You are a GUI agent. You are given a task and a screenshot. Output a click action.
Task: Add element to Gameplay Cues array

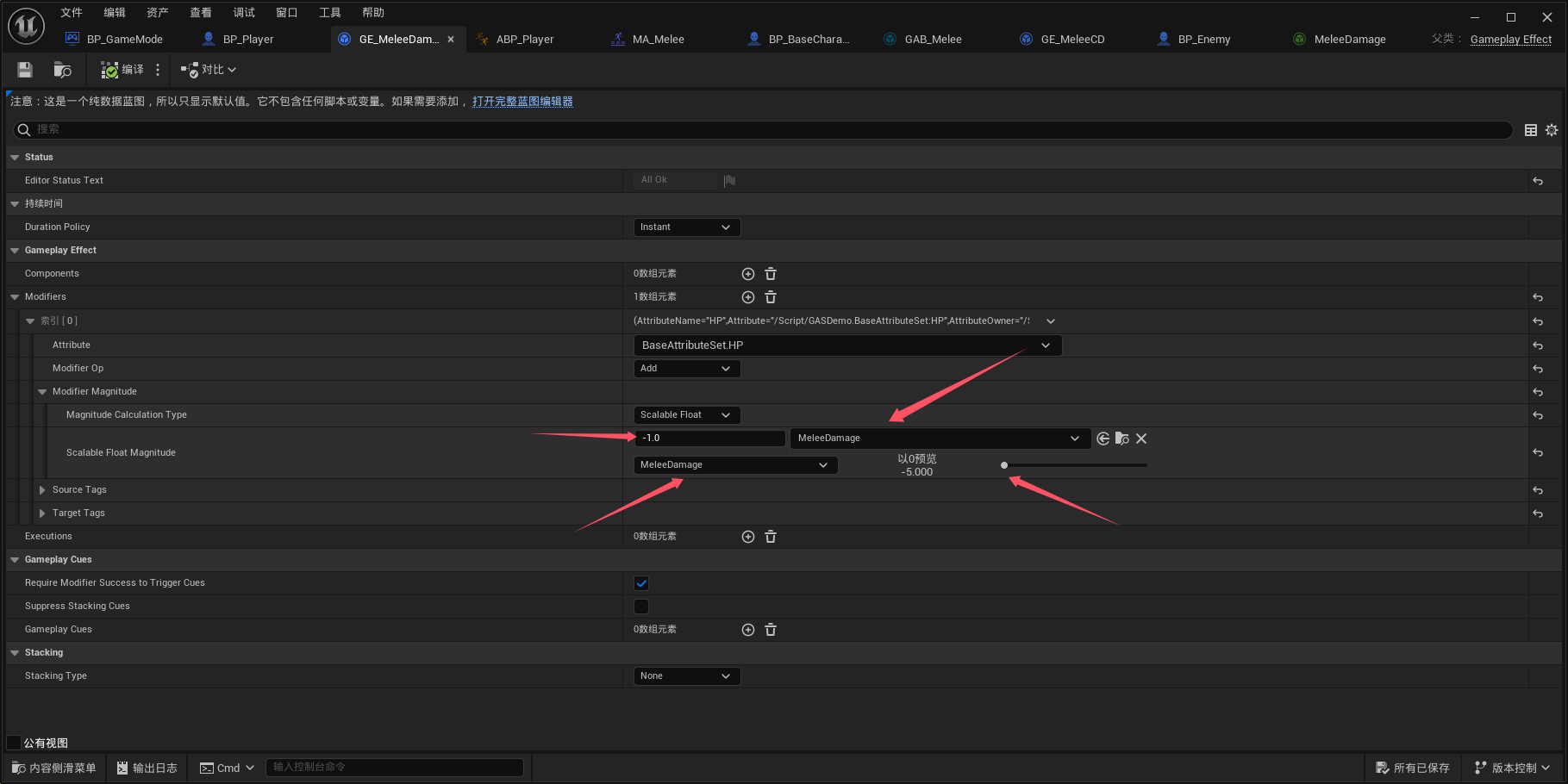click(748, 630)
